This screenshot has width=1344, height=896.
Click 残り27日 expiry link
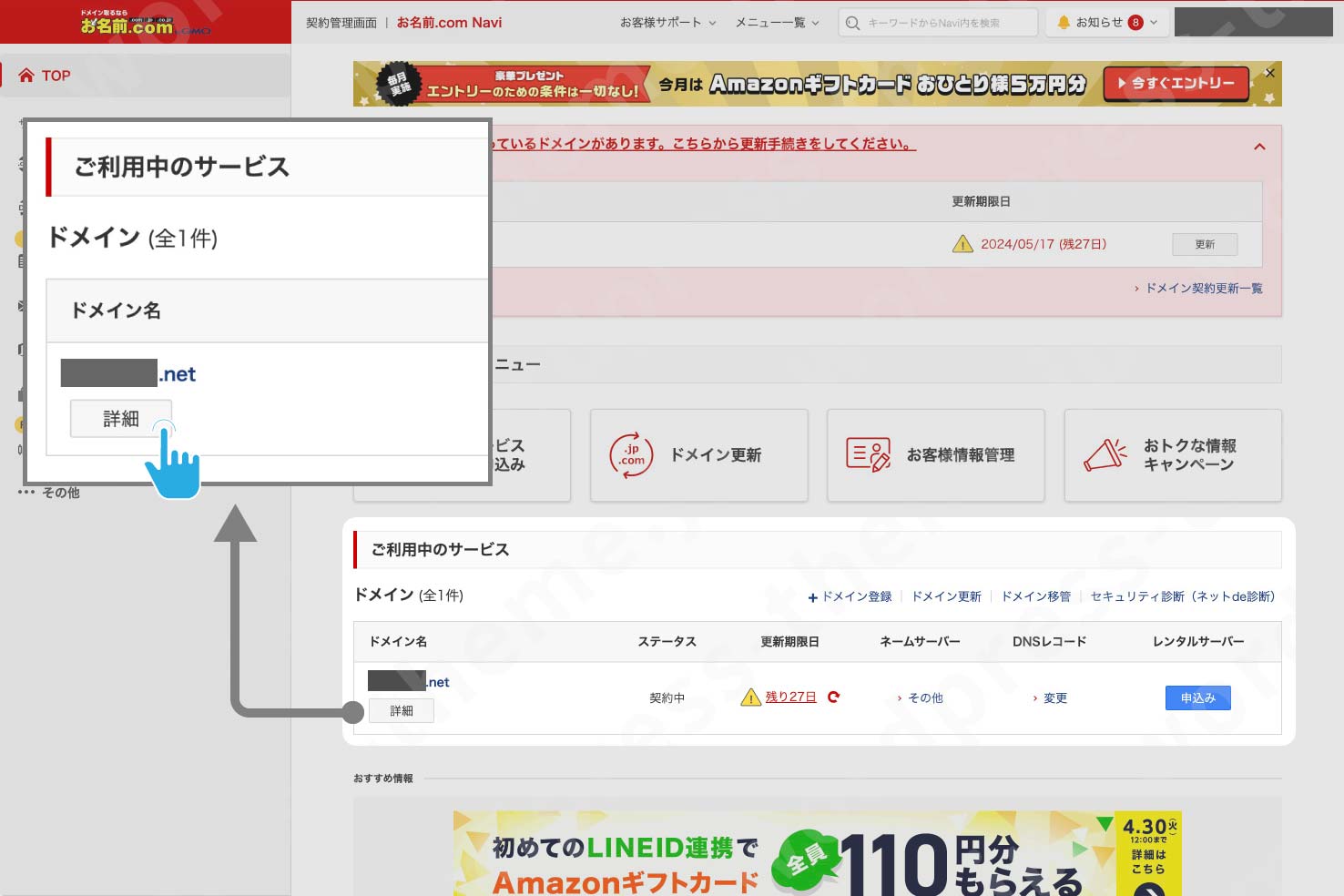click(790, 697)
